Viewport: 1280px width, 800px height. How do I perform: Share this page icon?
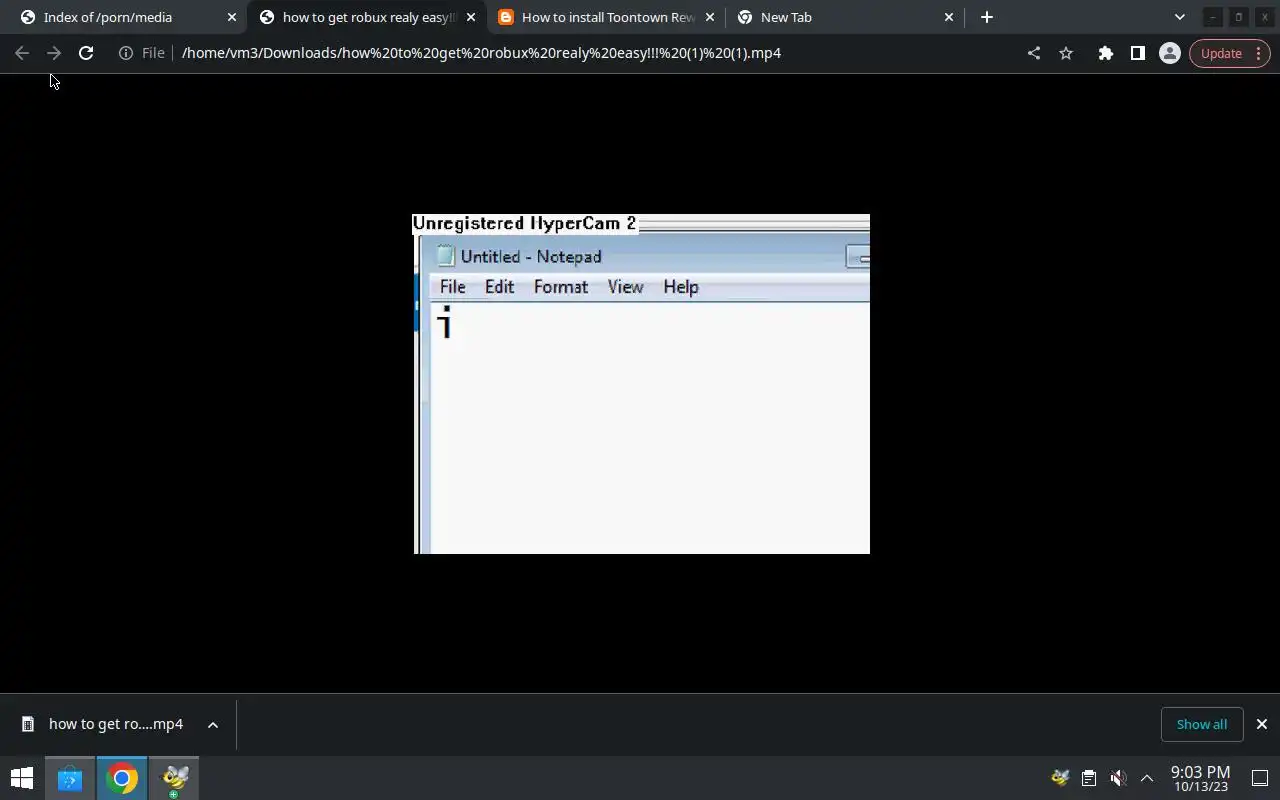point(1034,53)
